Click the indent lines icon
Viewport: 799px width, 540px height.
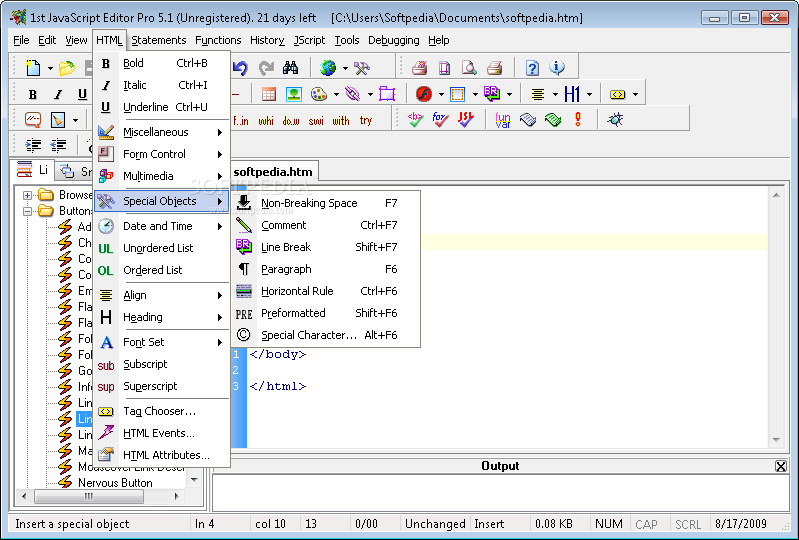pyautogui.click(x=34, y=145)
